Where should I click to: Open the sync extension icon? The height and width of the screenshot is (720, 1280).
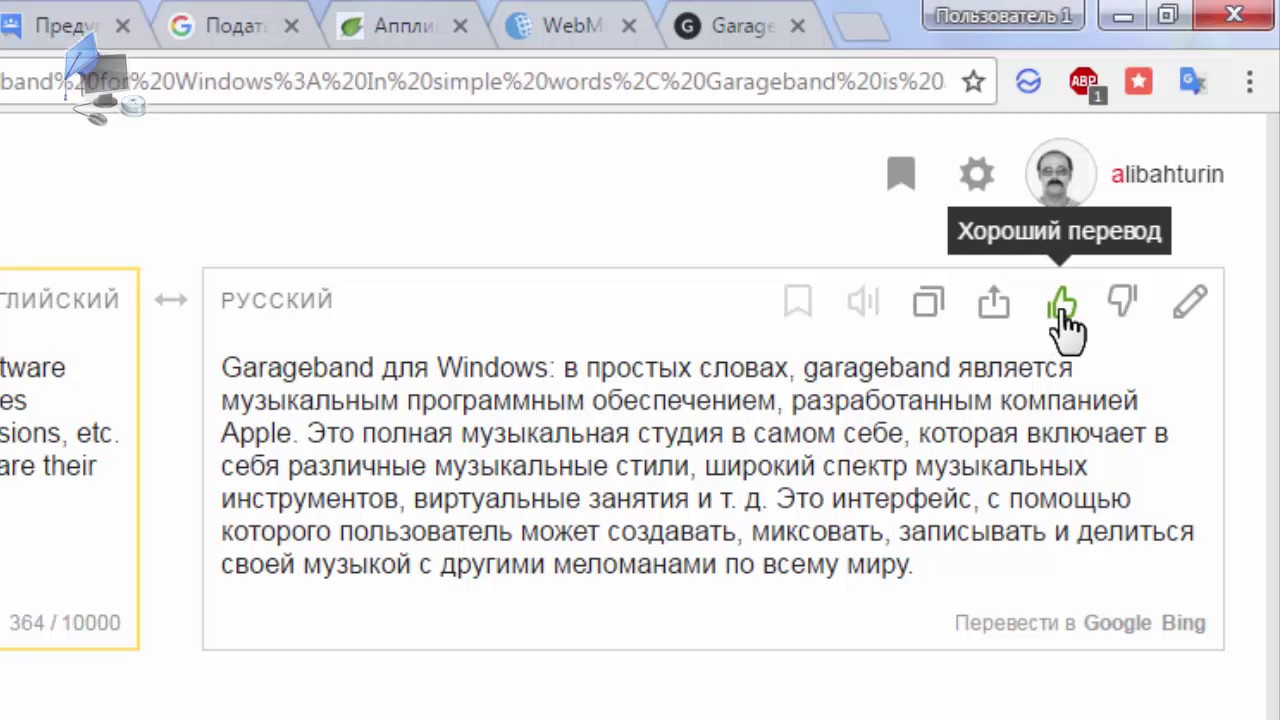1028,82
